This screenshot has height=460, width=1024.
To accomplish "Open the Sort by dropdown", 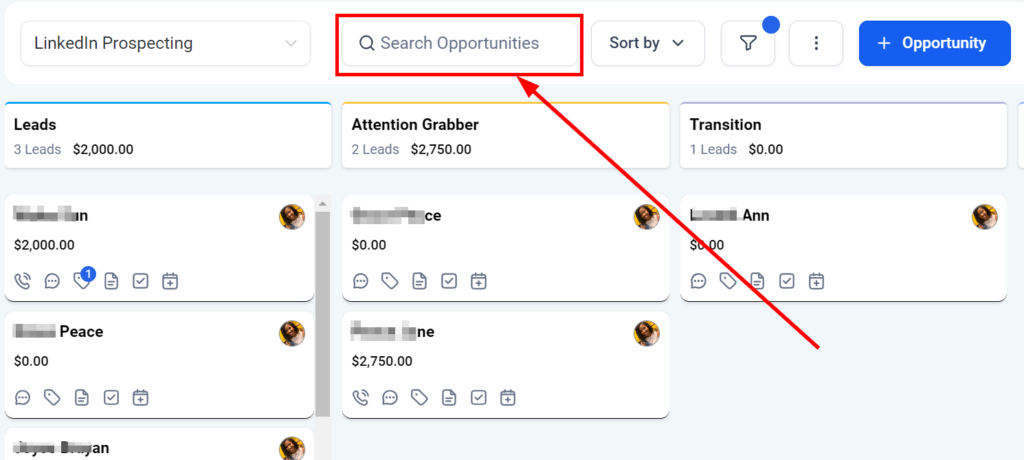I will point(648,43).
